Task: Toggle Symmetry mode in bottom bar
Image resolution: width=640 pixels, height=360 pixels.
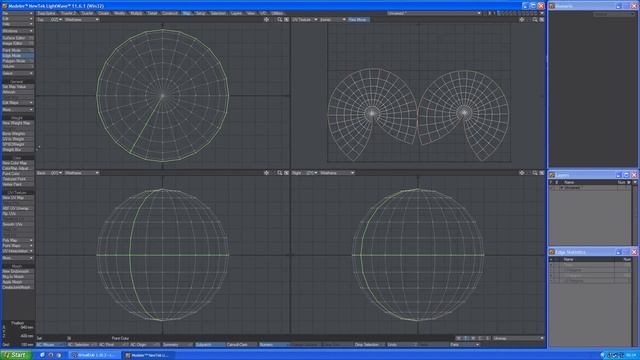Action: [178, 345]
